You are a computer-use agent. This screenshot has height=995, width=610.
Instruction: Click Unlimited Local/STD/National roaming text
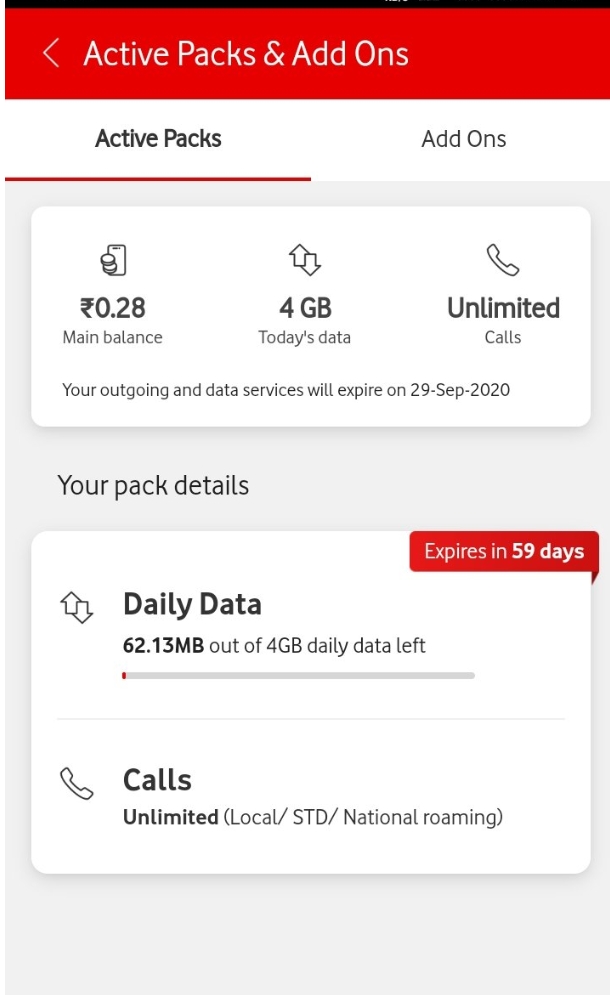(x=313, y=817)
